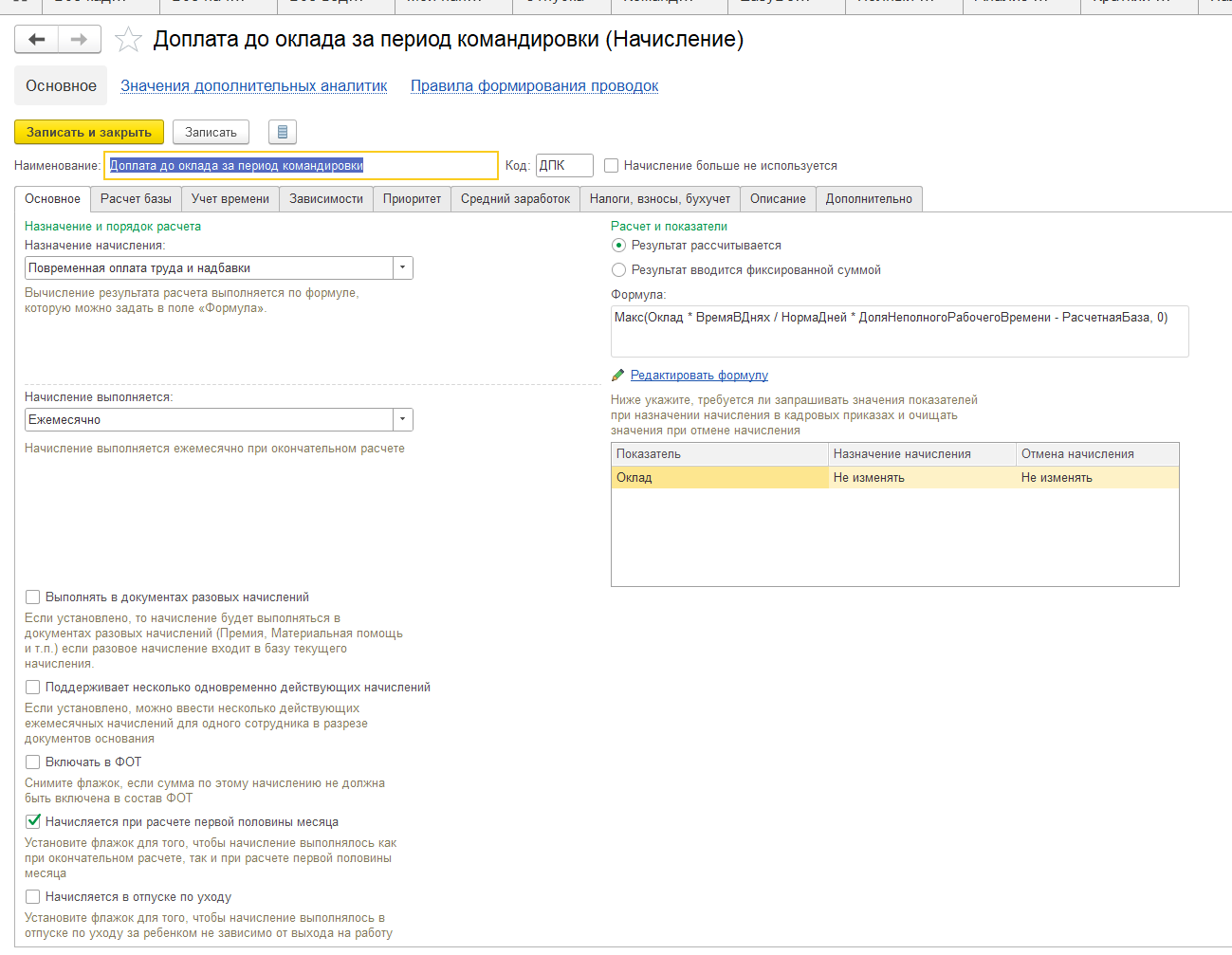Toggle 'Начисляется при расчете первой половины месяца'

(x=33, y=822)
